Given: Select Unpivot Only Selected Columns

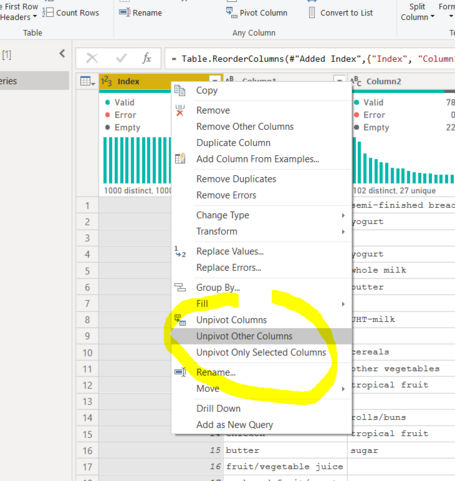Looking at the screenshot, I should (262, 352).
